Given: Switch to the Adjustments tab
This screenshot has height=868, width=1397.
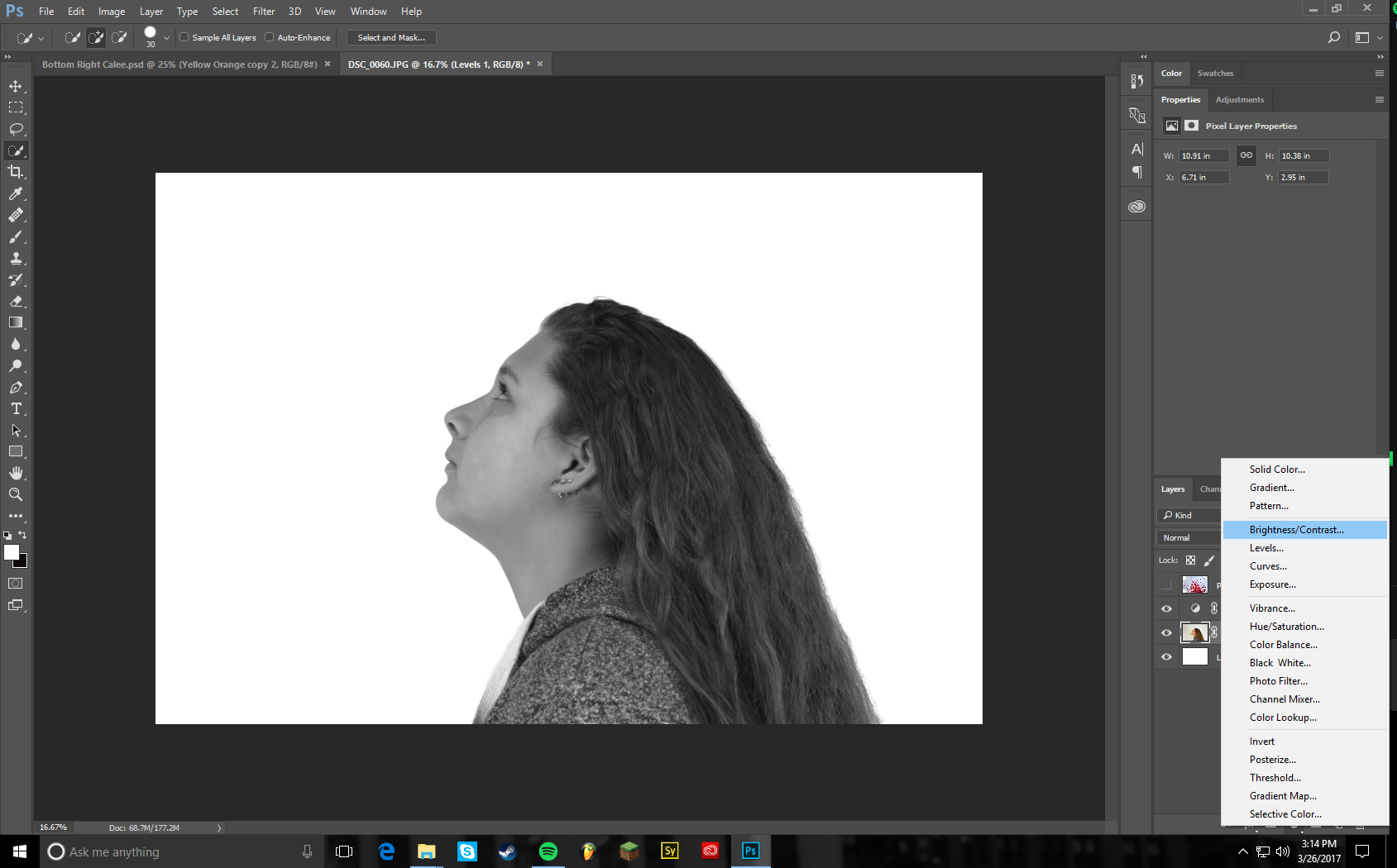Looking at the screenshot, I should coord(1239,100).
